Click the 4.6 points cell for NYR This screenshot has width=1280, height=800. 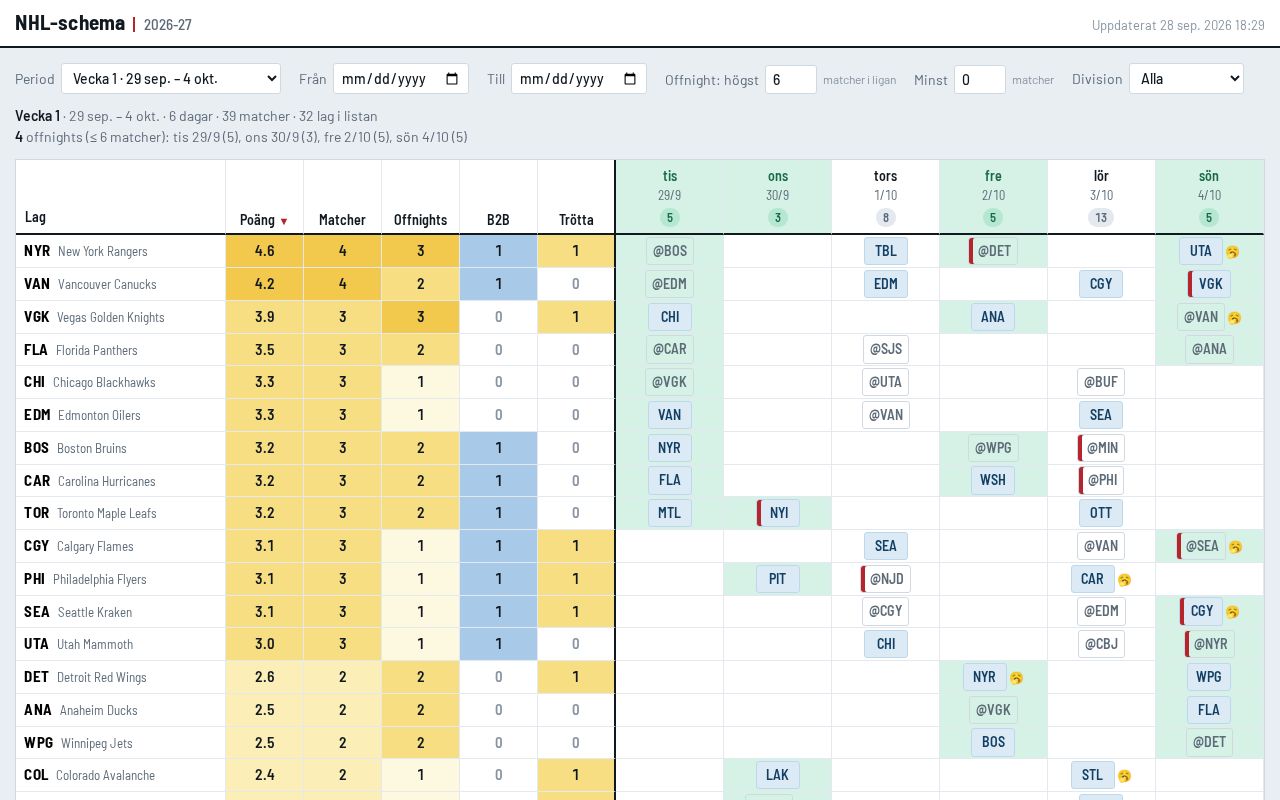264,251
